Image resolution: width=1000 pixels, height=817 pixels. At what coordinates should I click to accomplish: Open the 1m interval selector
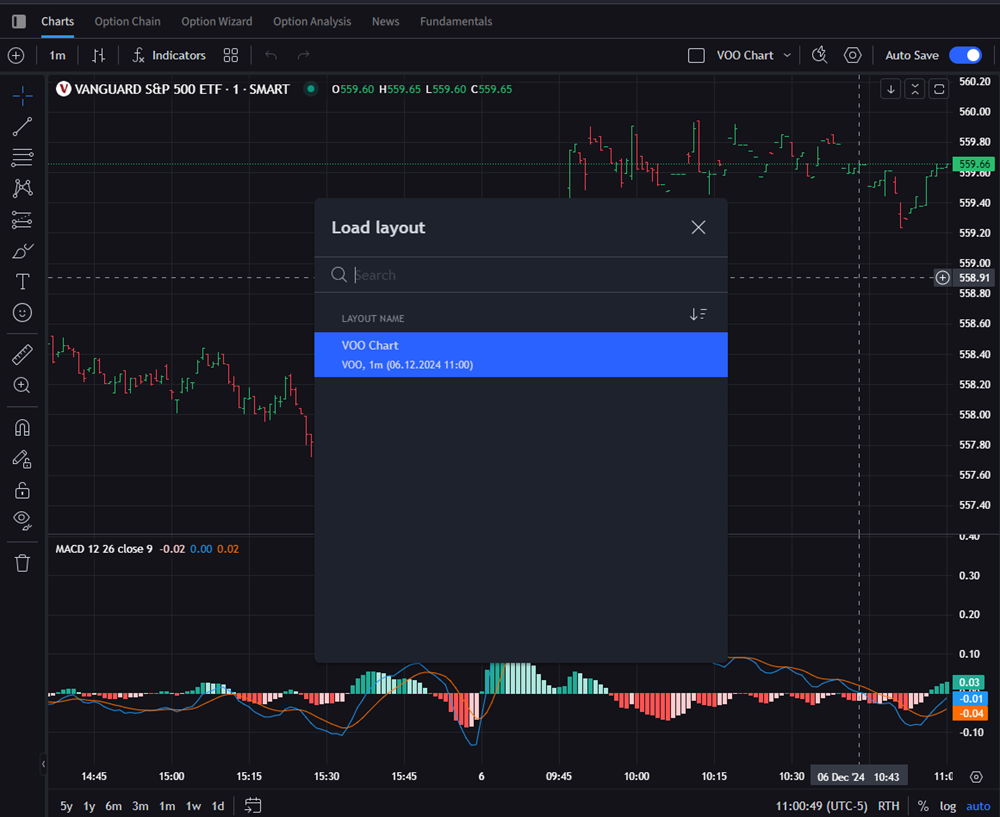(x=57, y=55)
